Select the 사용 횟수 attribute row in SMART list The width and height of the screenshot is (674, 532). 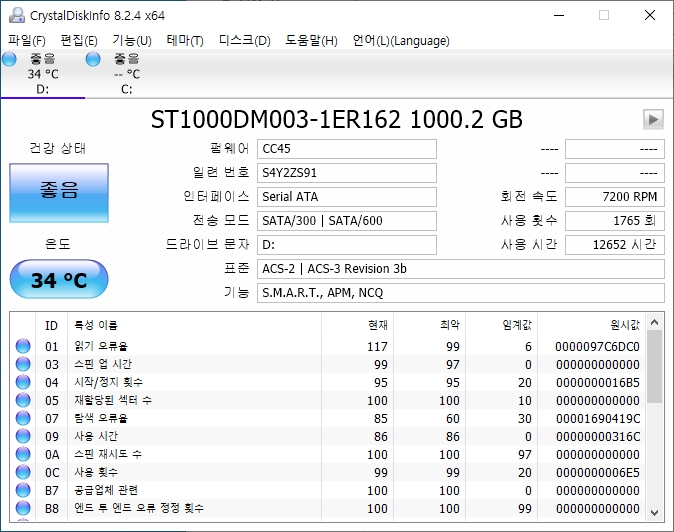tap(328, 473)
